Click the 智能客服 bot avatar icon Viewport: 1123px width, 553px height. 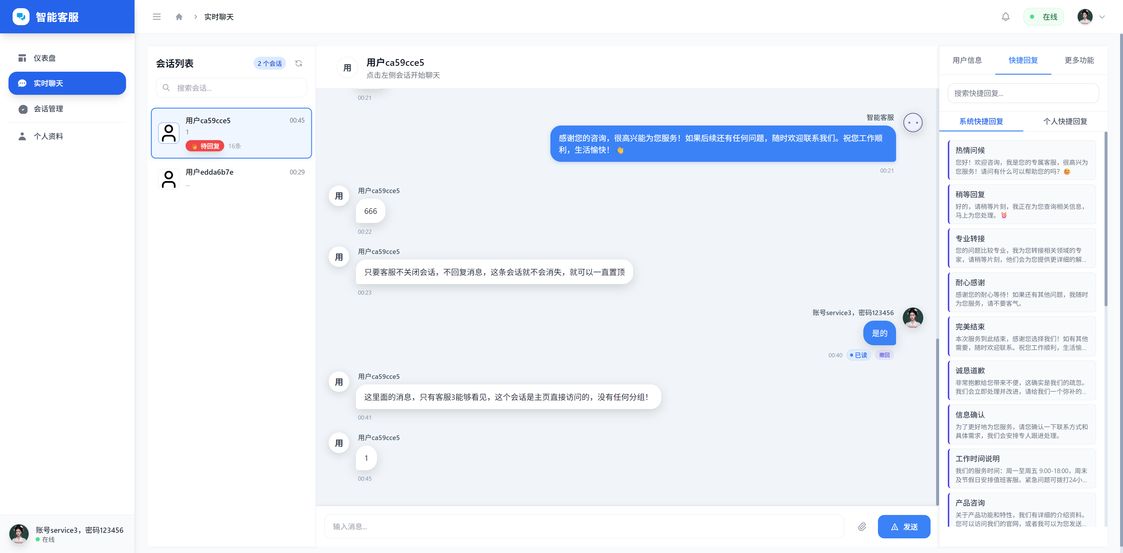click(x=912, y=122)
